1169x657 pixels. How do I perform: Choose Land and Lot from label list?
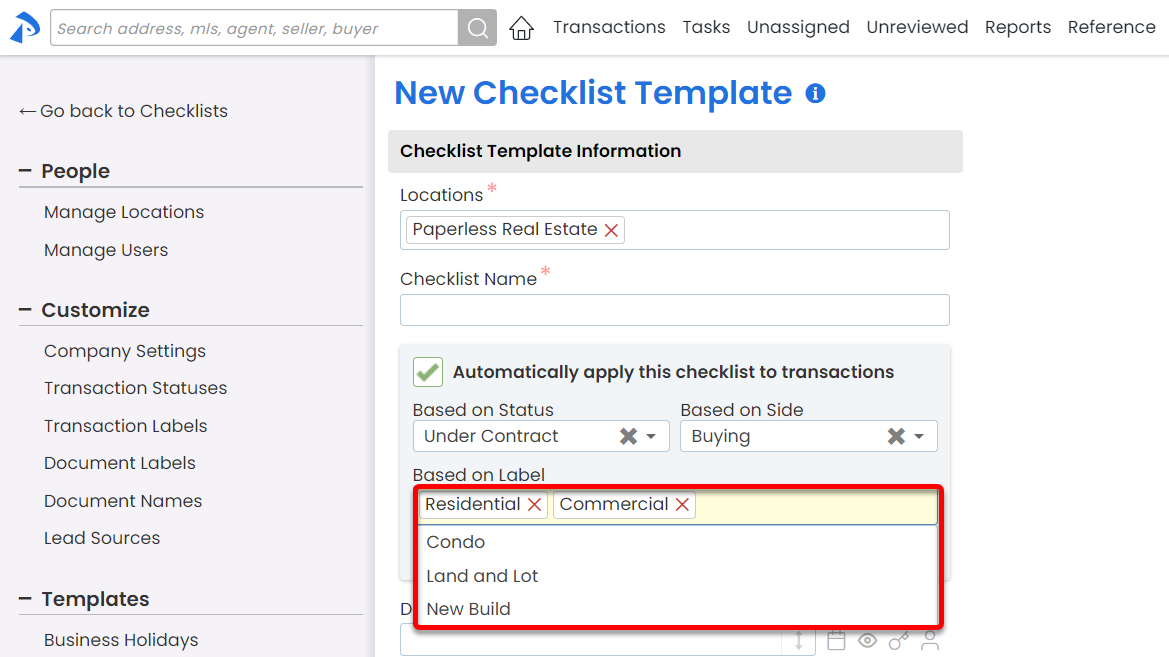pyautogui.click(x=482, y=576)
